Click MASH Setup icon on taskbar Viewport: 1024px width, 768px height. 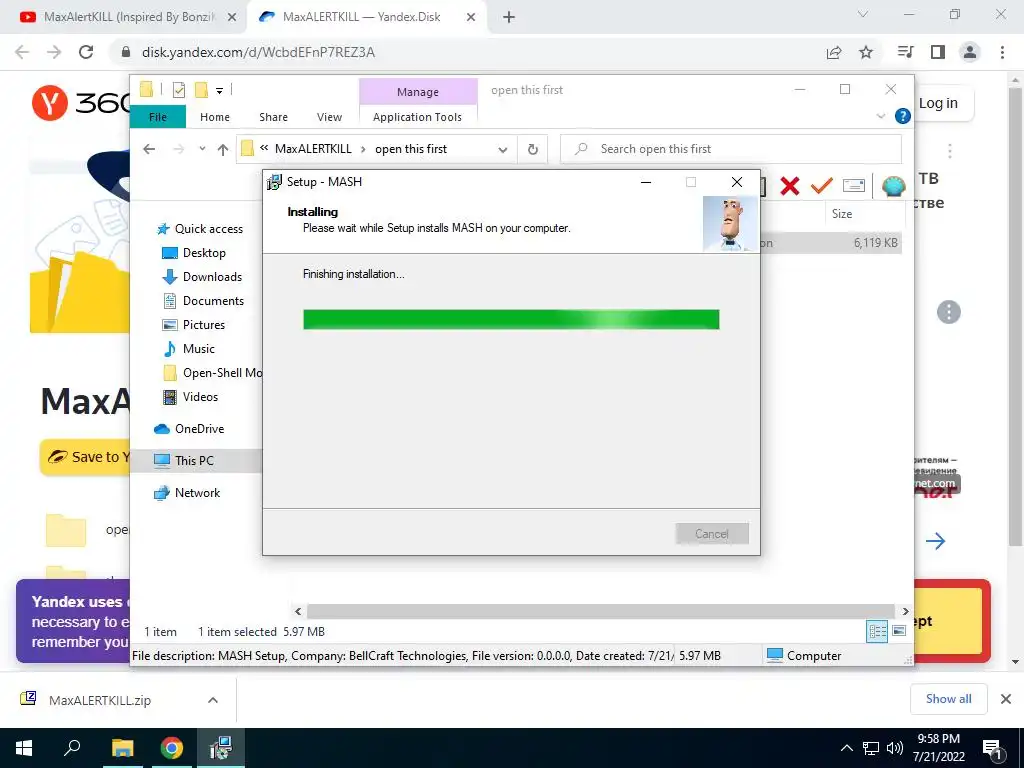click(221, 748)
